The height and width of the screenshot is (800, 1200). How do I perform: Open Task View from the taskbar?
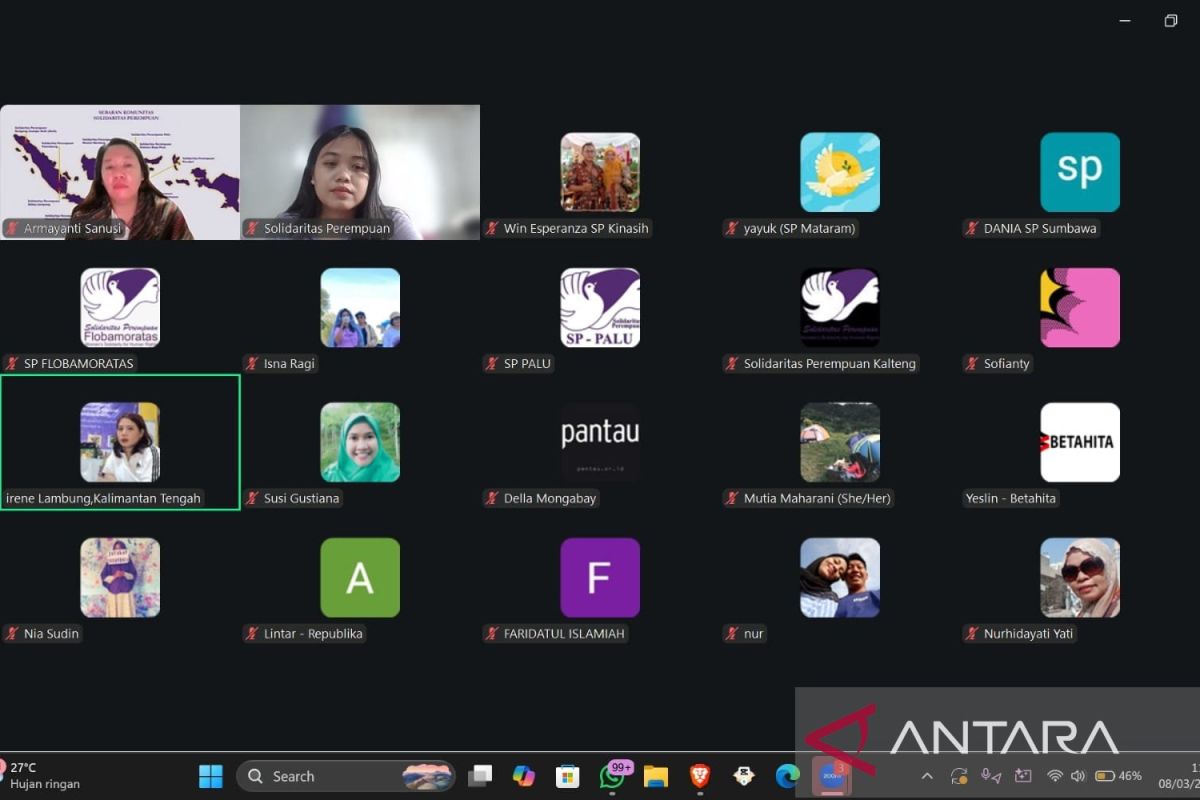481,776
